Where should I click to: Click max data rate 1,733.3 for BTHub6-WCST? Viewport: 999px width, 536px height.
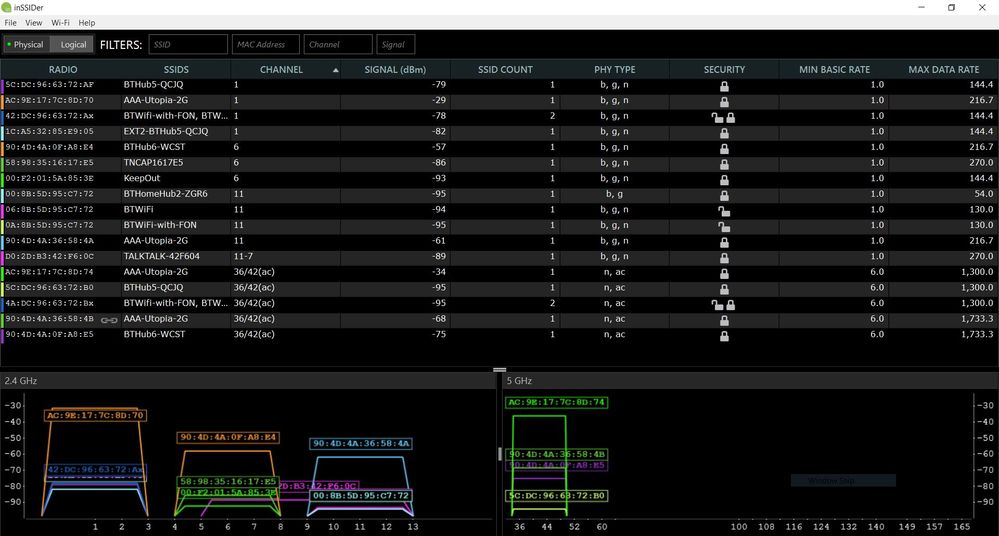click(977, 334)
